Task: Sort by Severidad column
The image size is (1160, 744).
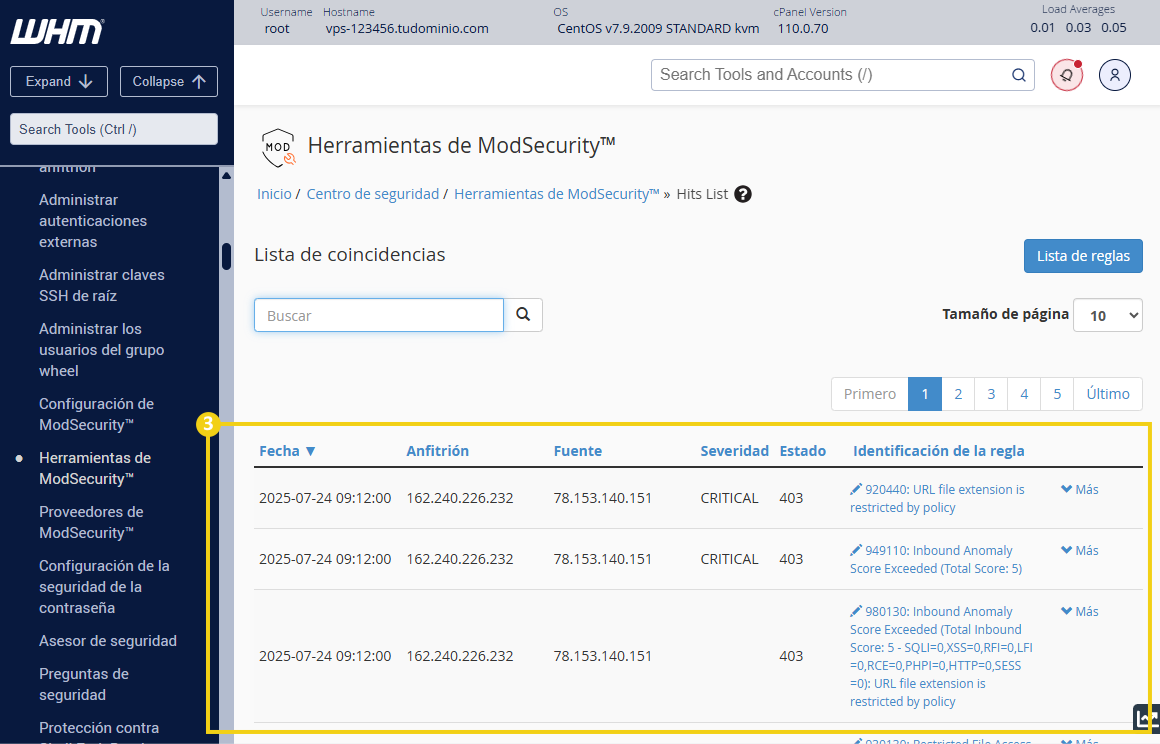Action: 735,451
